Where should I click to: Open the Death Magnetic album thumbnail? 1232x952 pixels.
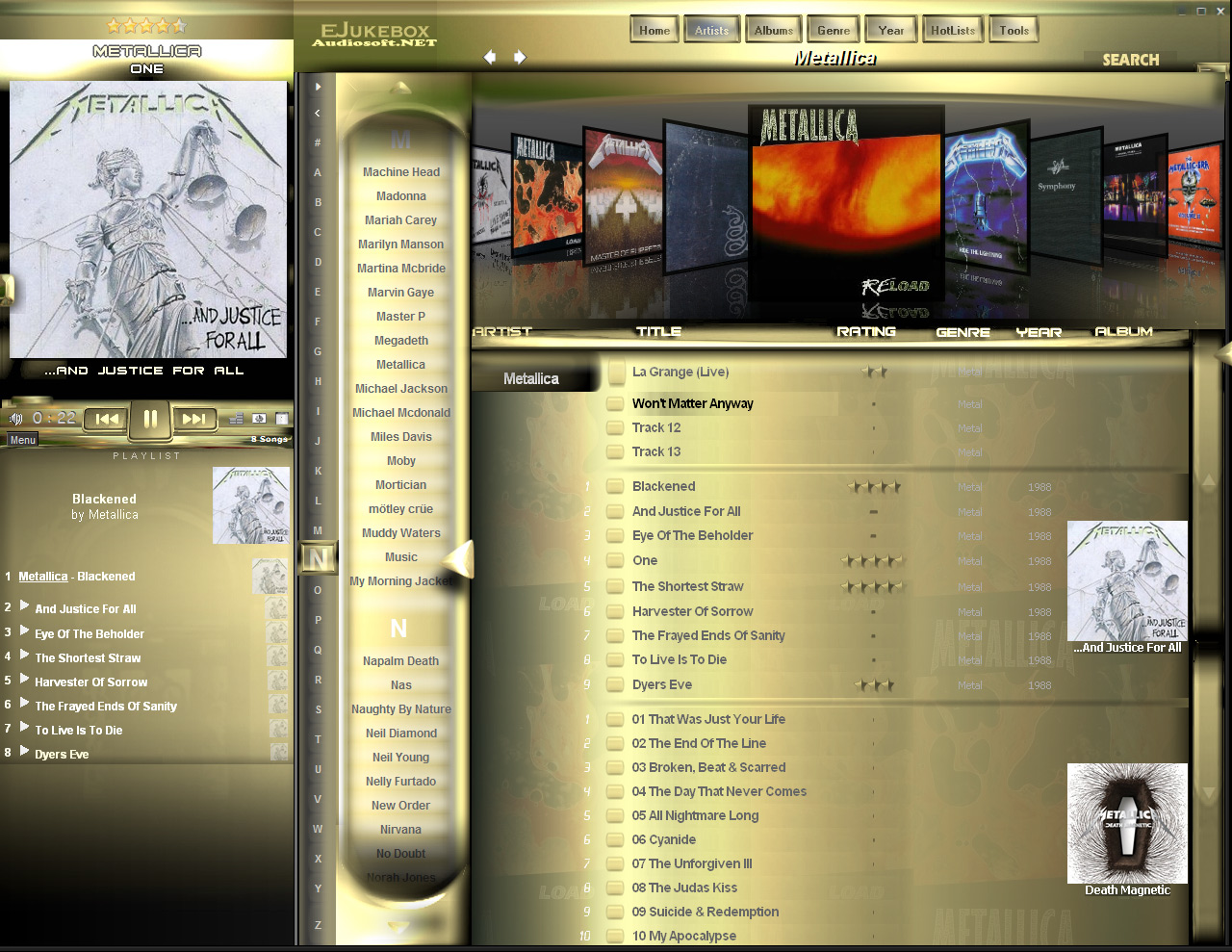[1127, 823]
